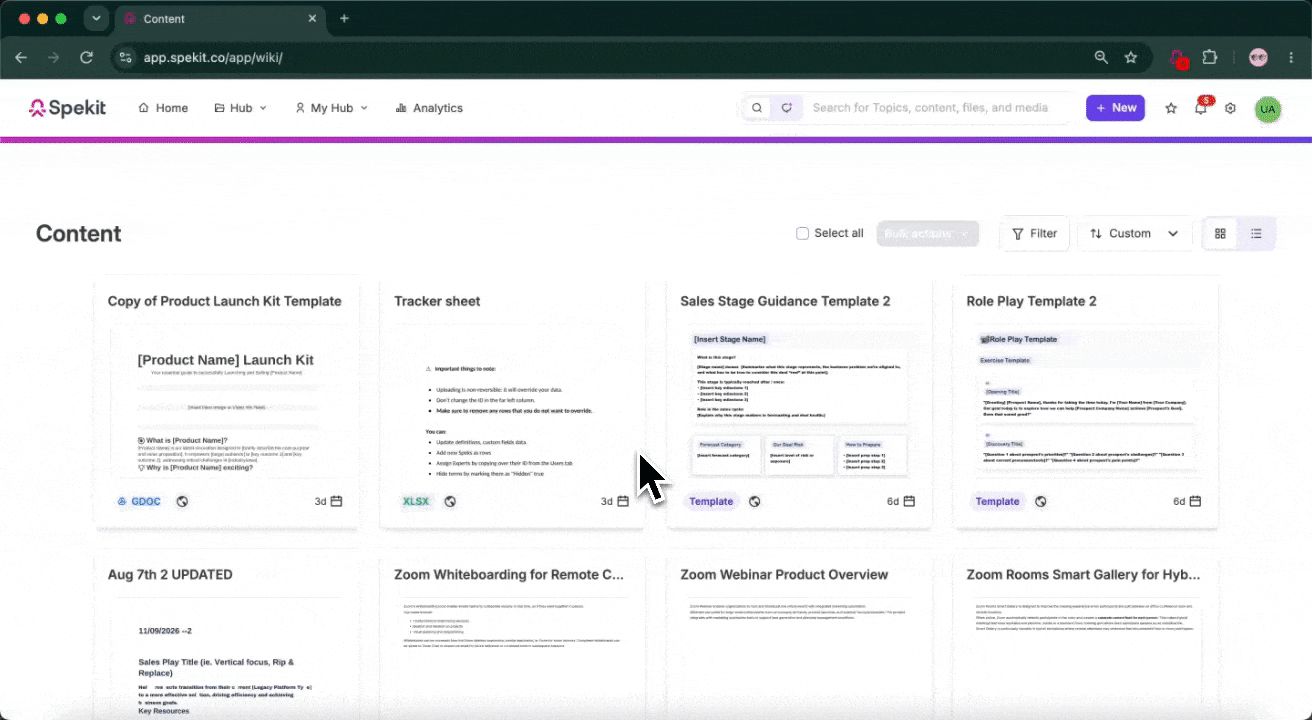Open Zoom Rooms Smart Gallery card title

coord(1084,575)
